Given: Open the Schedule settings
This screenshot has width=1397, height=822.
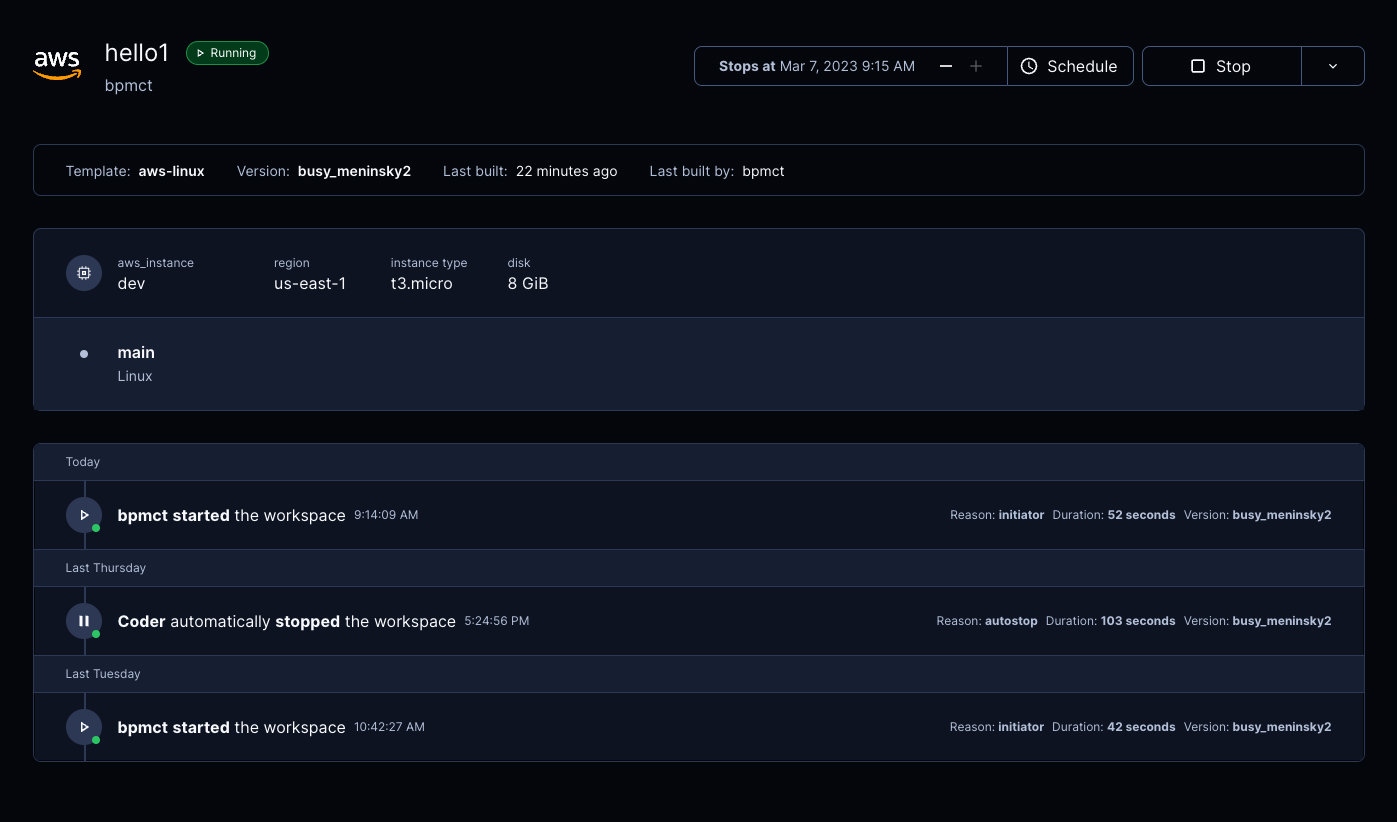Looking at the screenshot, I should (1070, 66).
